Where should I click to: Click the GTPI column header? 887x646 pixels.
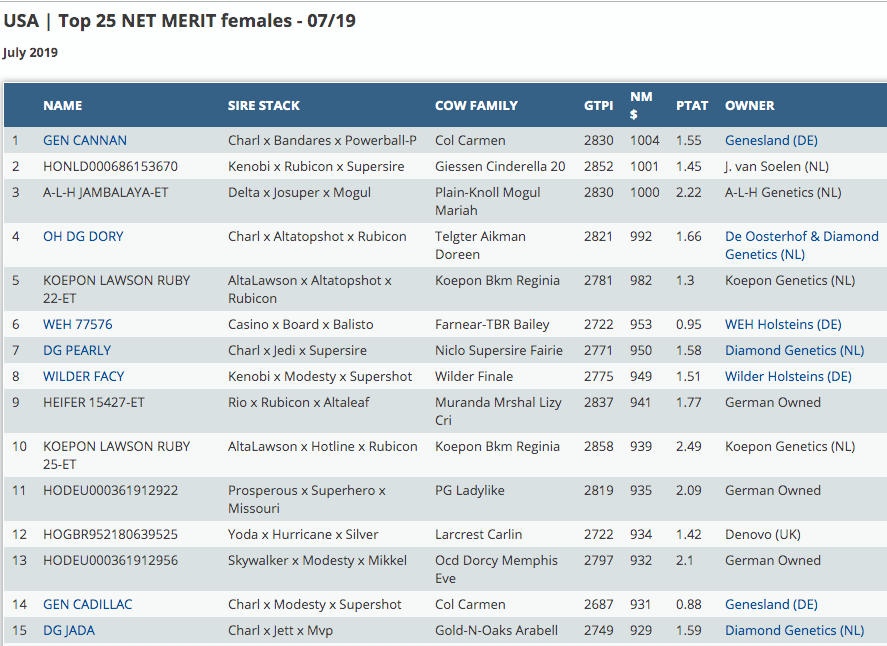click(599, 106)
